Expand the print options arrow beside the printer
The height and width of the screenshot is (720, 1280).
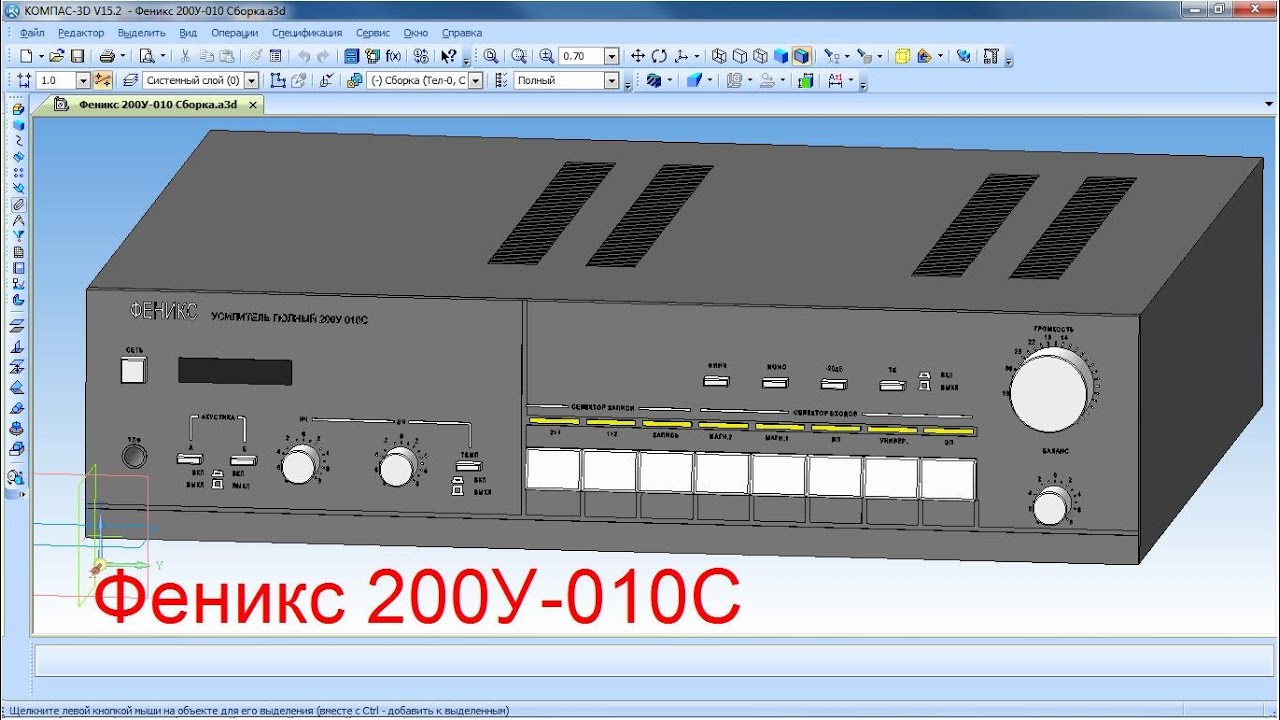pos(122,56)
